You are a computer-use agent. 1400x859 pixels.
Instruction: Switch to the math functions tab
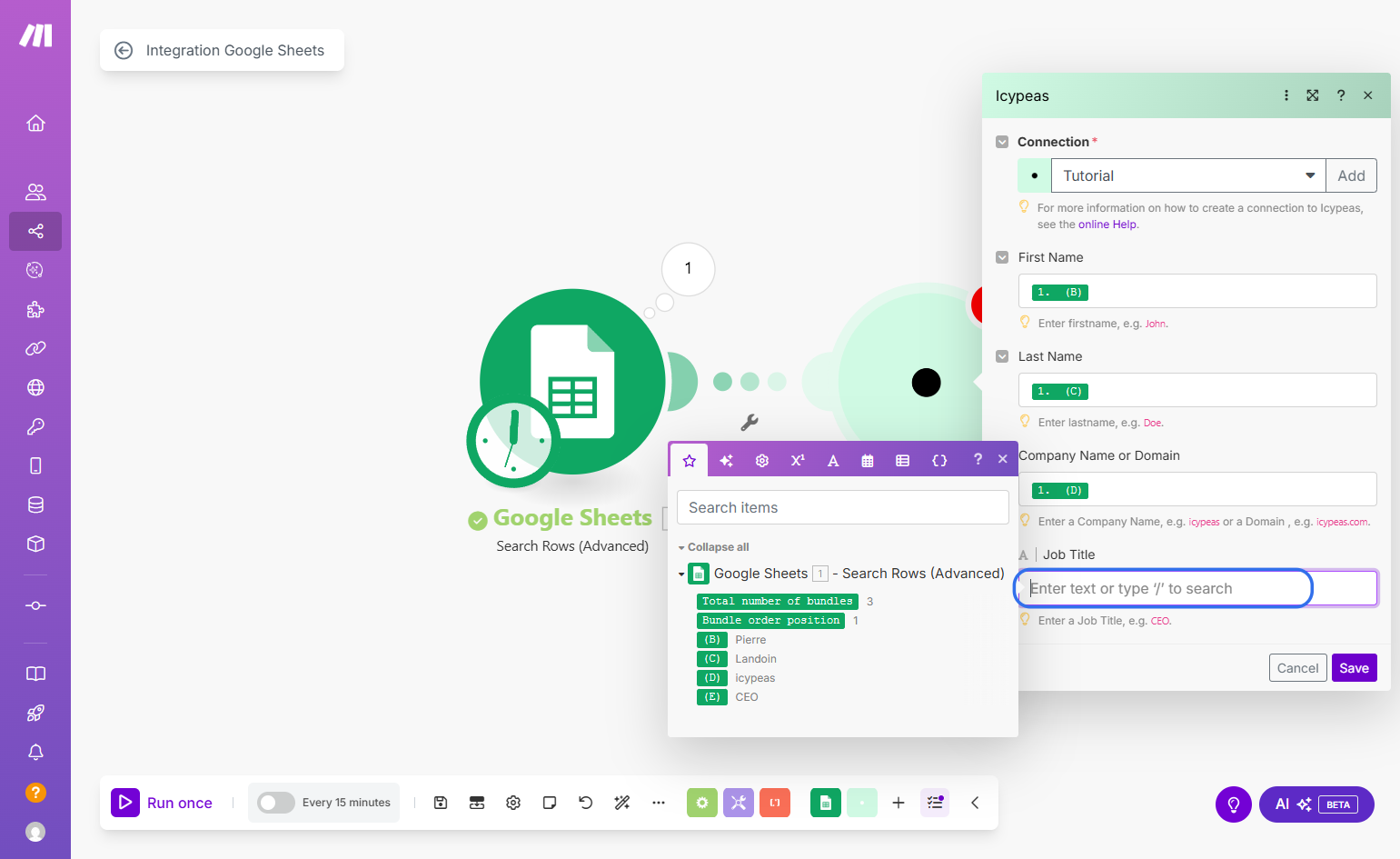[x=798, y=460]
